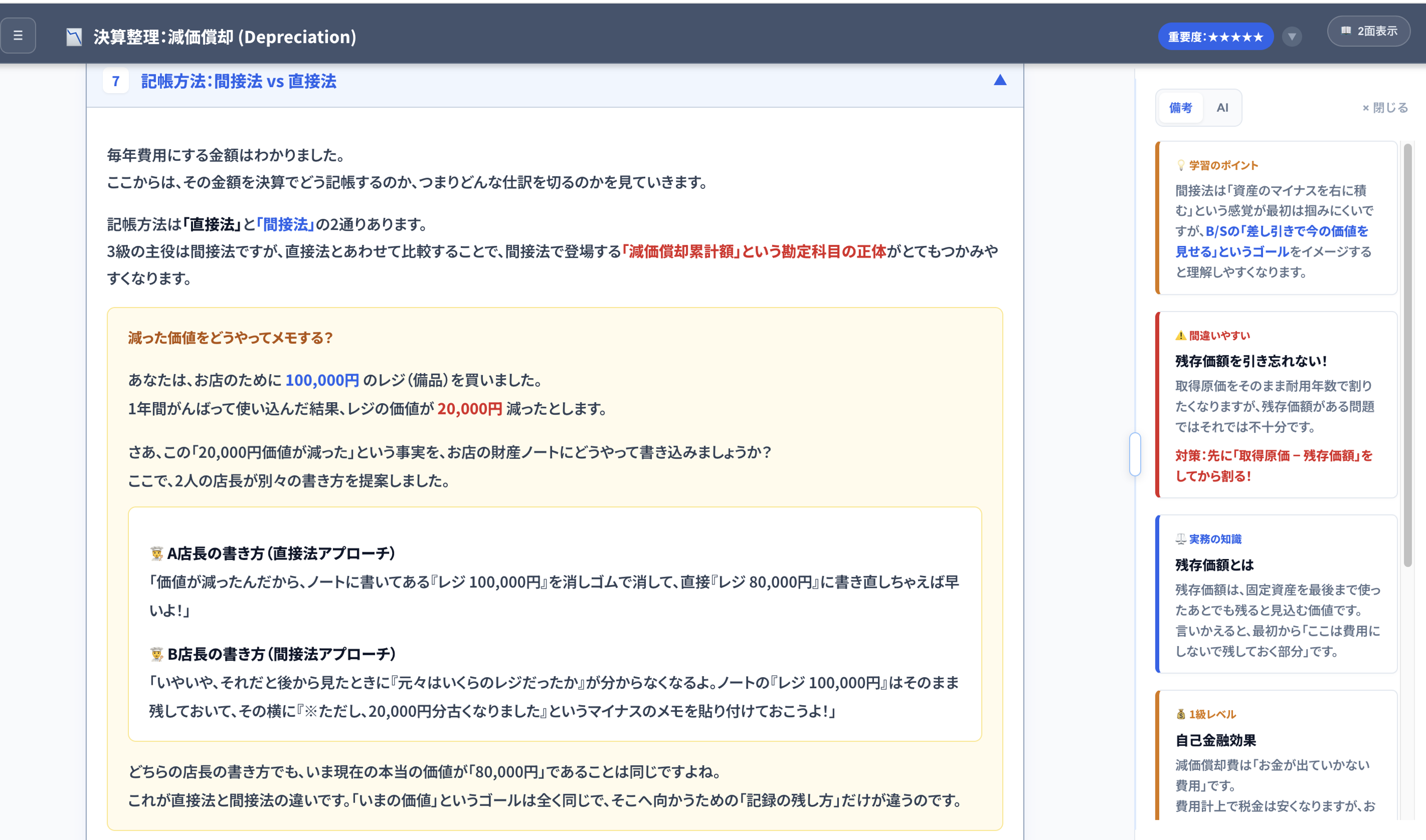Image resolution: width=1426 pixels, height=840 pixels.
Task: Click the B店長 shopkeeper emoji icon
Action: [157, 654]
